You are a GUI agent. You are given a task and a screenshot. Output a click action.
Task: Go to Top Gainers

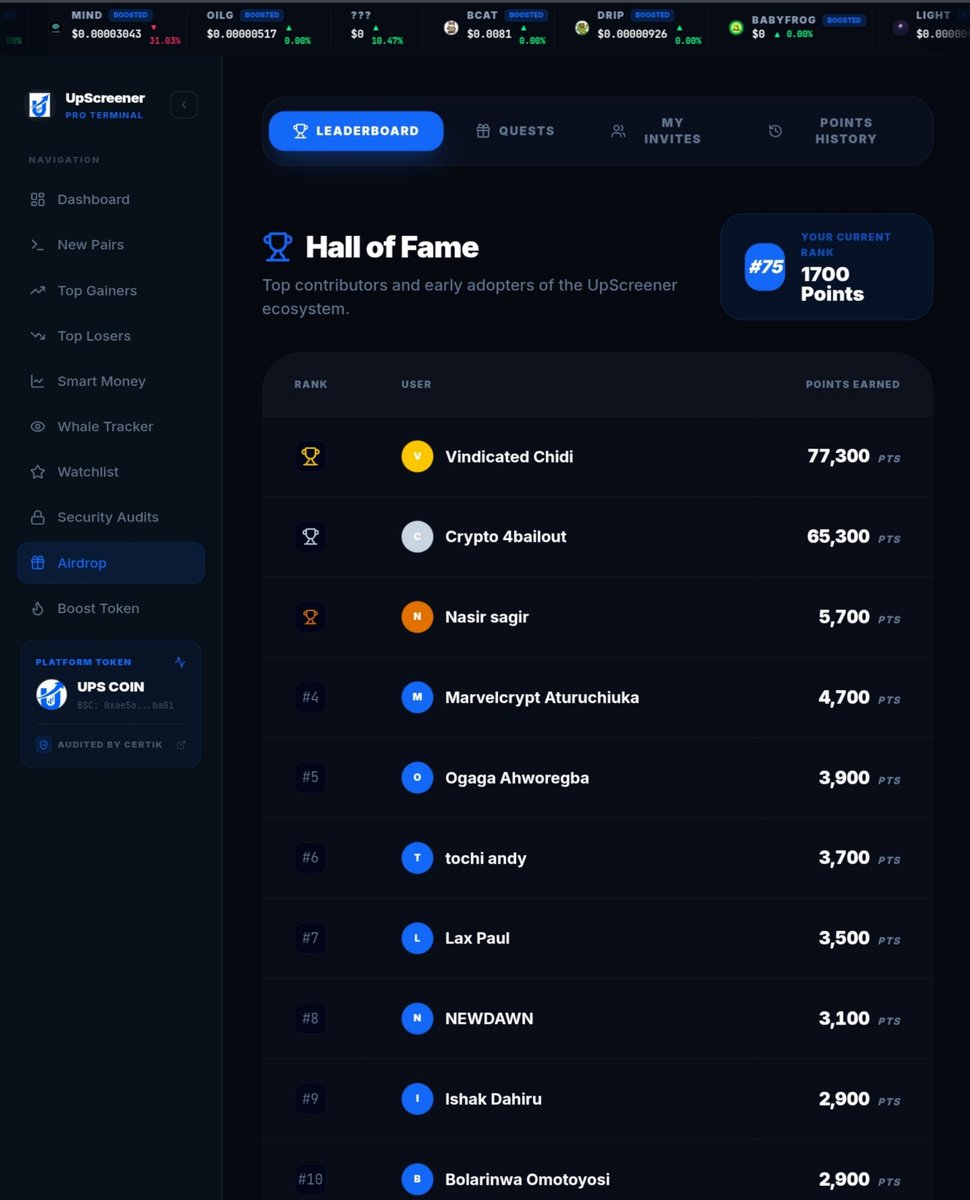(x=110, y=291)
